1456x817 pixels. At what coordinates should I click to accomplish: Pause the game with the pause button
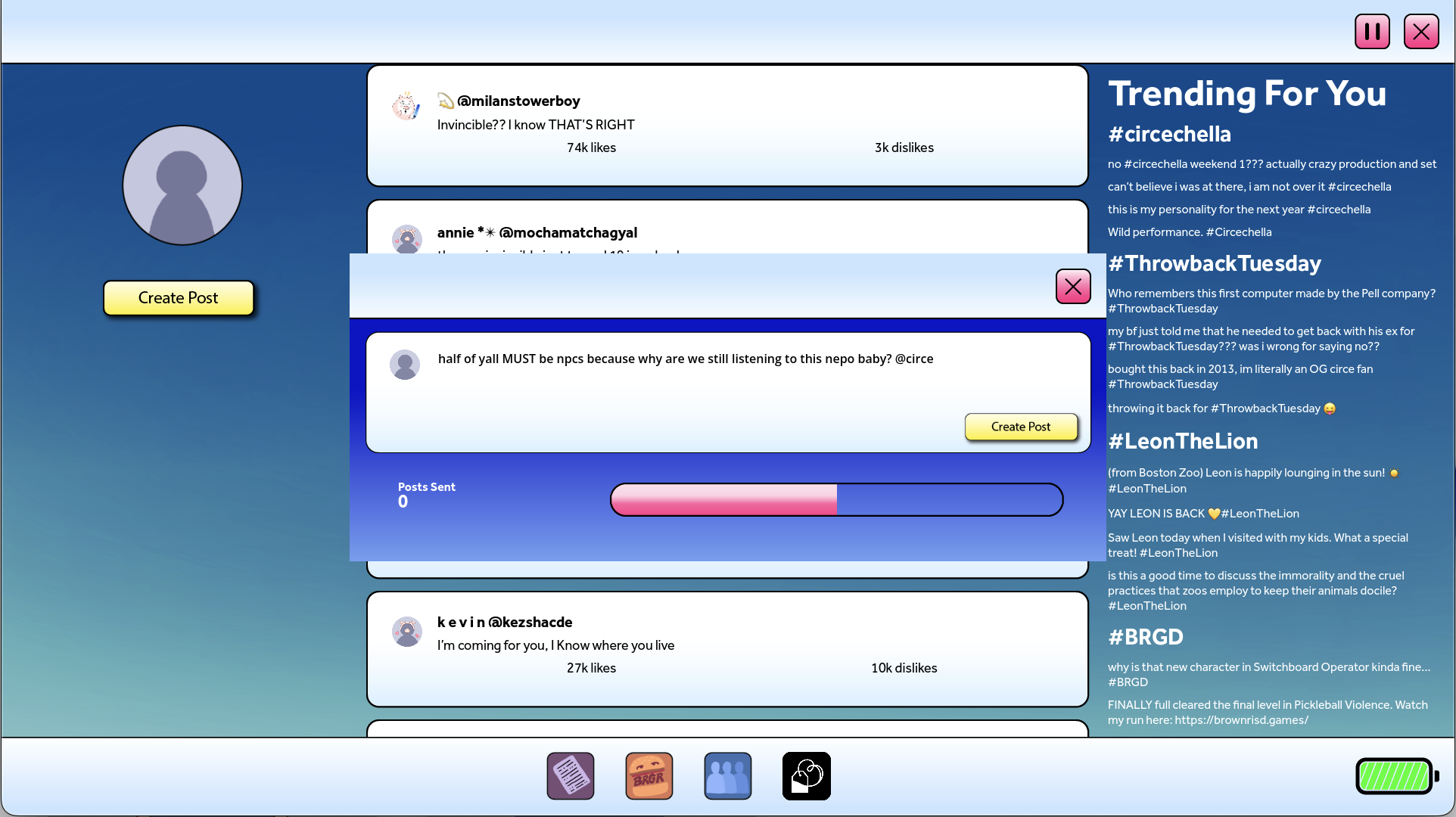click(x=1372, y=32)
